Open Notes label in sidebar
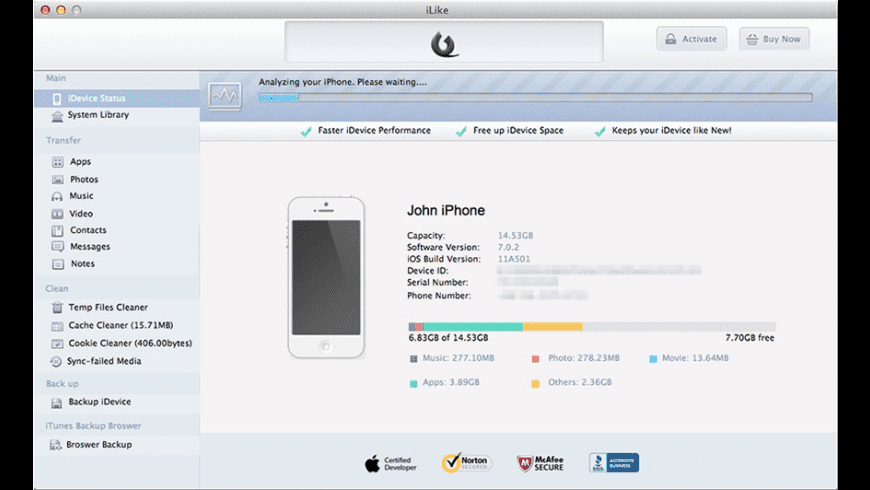The width and height of the screenshot is (870, 490). click(83, 264)
